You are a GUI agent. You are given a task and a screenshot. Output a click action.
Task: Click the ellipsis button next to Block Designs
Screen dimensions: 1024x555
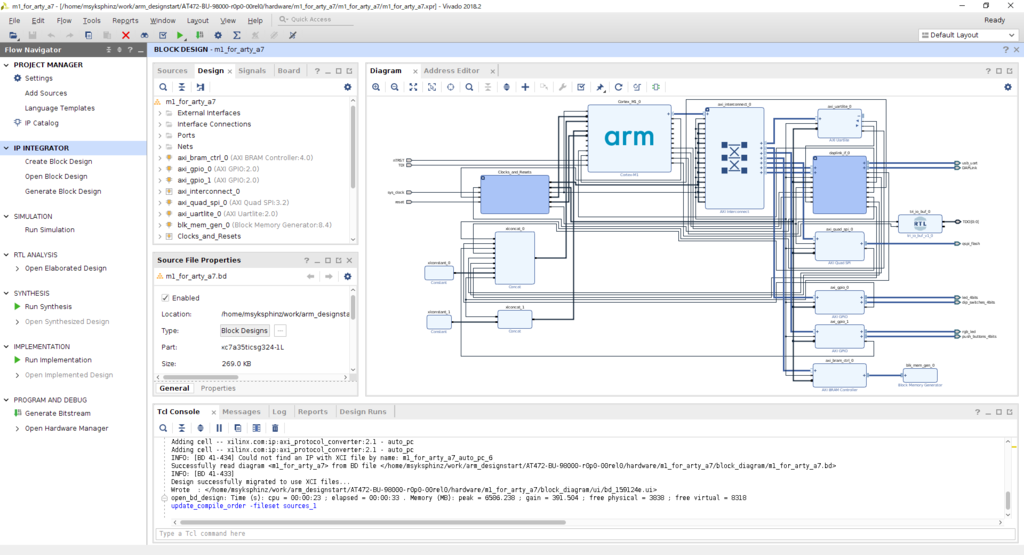click(280, 330)
